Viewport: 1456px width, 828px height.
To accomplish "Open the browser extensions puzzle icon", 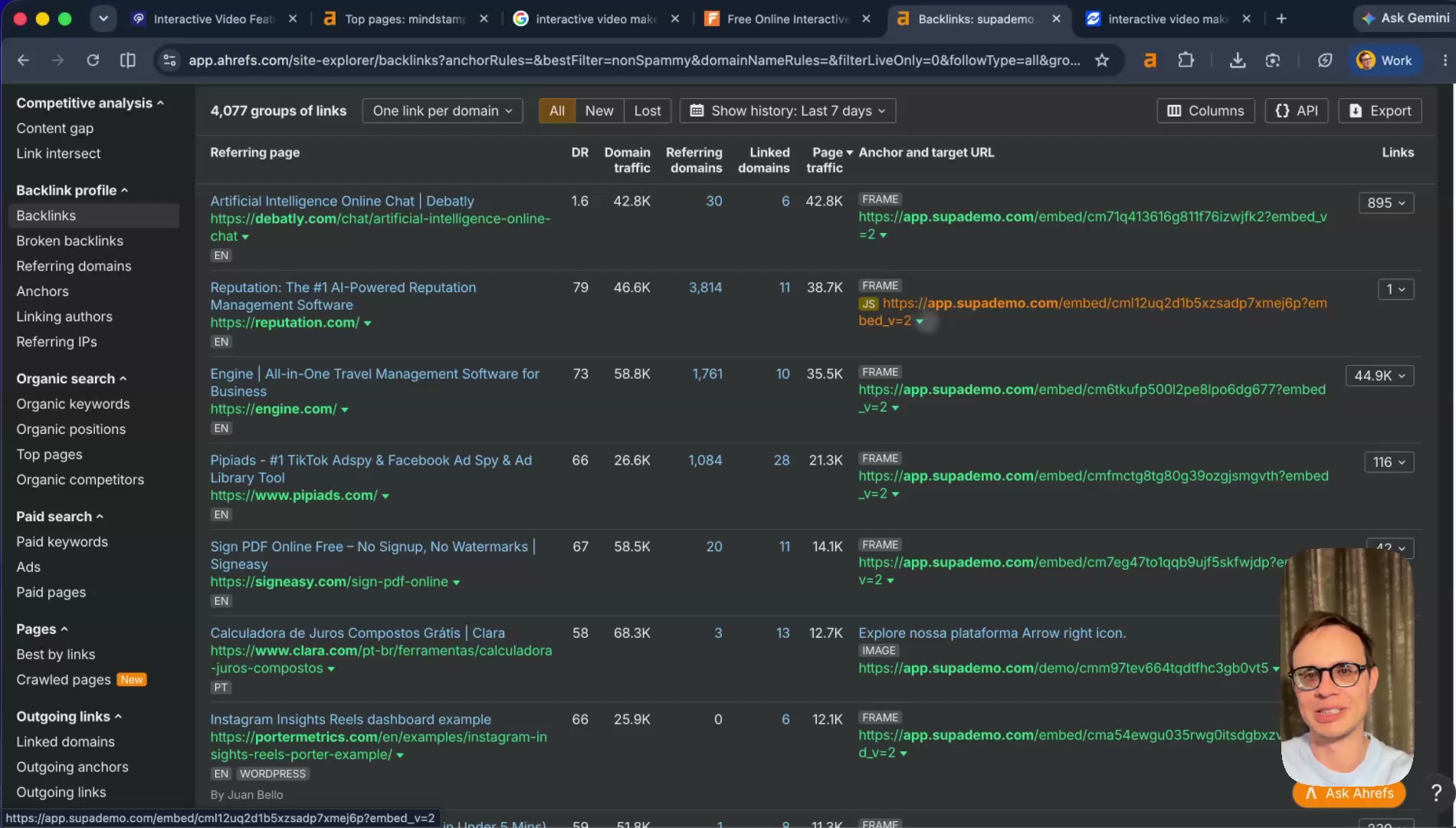I will 1185,60.
